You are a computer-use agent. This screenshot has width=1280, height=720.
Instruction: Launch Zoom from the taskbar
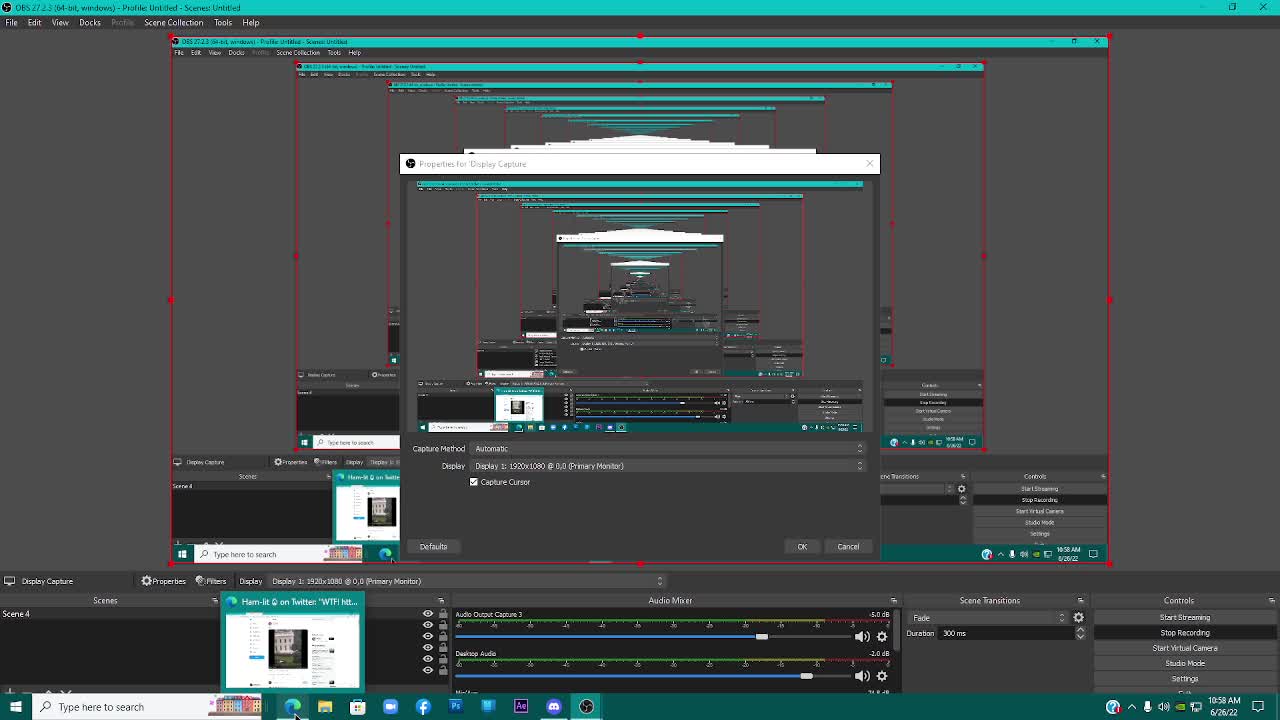[390, 707]
